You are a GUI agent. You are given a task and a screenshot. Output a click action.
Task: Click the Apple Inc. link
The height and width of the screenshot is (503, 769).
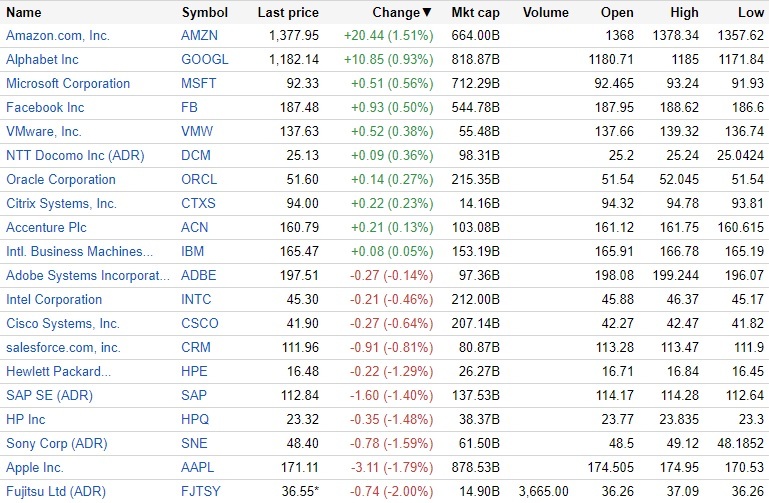(35, 467)
